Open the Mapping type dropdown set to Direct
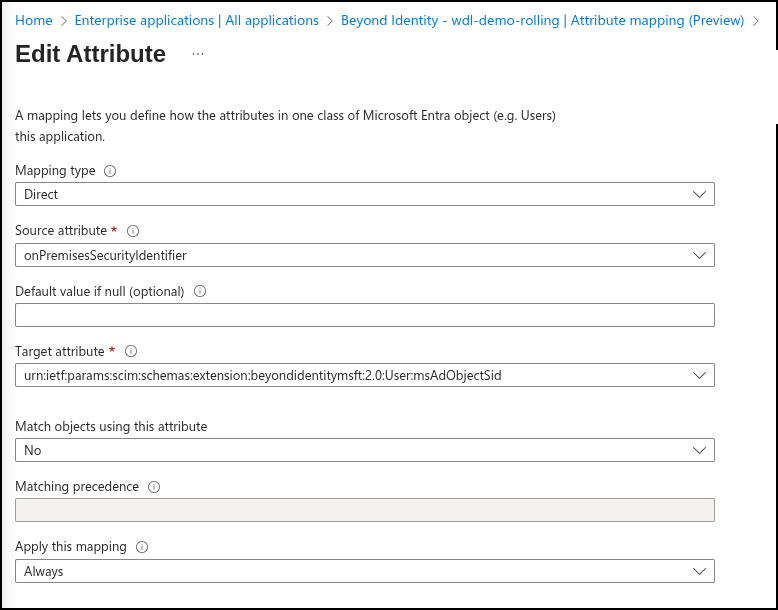Image resolution: width=778 pixels, height=610 pixels. point(364,194)
